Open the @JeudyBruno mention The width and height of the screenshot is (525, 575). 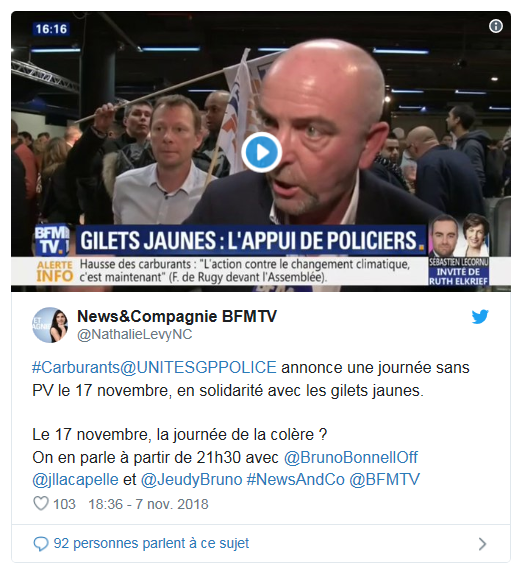(x=192, y=480)
